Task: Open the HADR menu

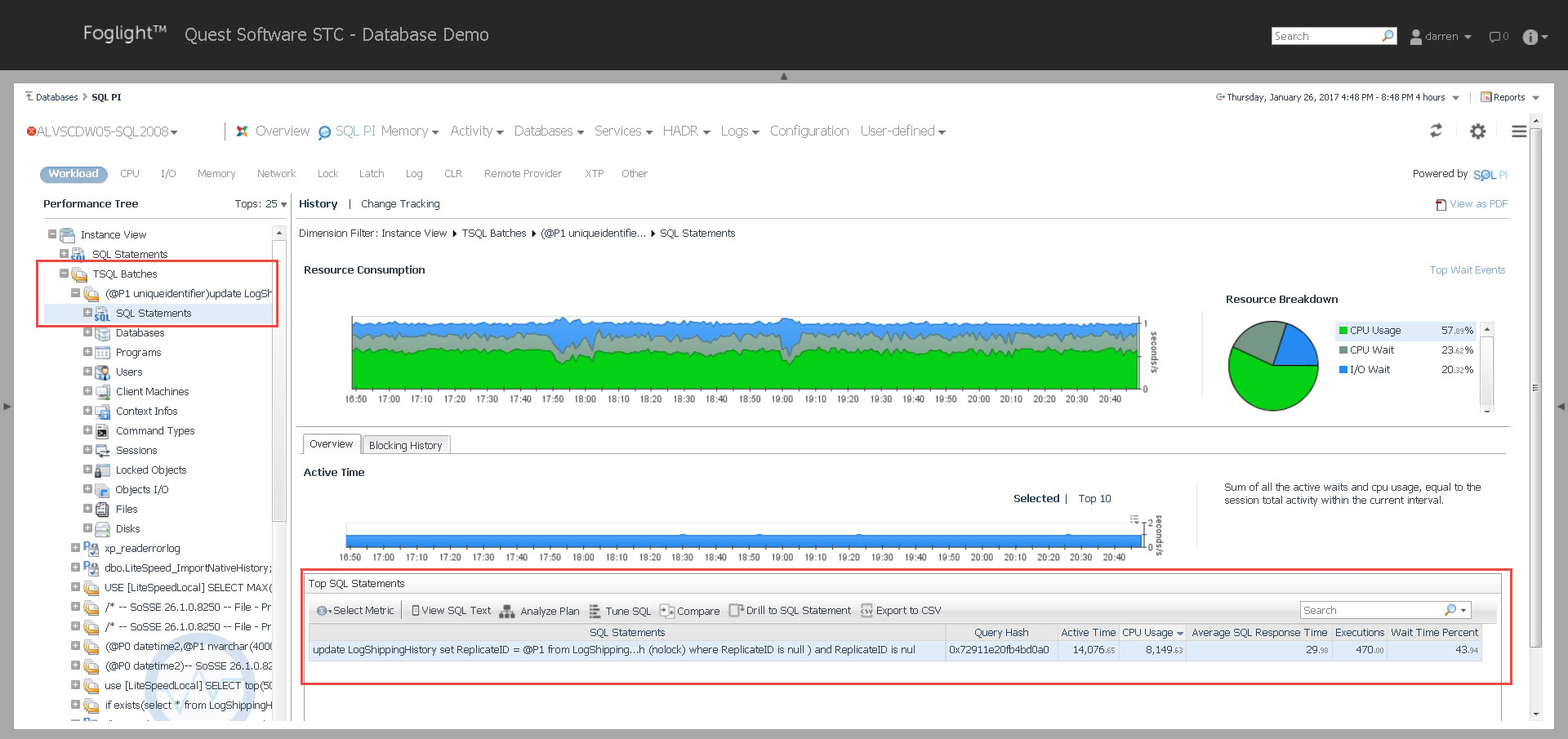Action: [686, 131]
